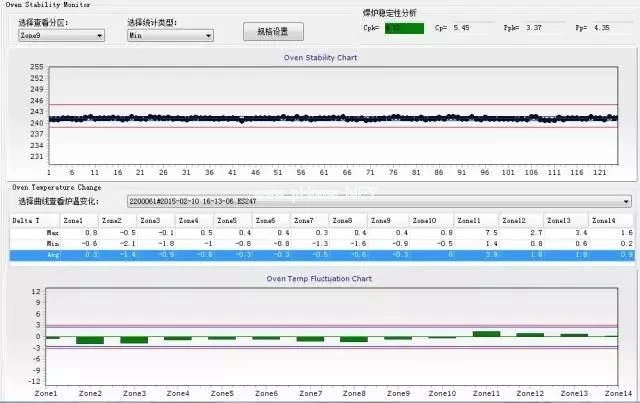Select the Zone5 column header
Image resolution: width=640 pixels, height=403 pixels.
click(x=233, y=220)
